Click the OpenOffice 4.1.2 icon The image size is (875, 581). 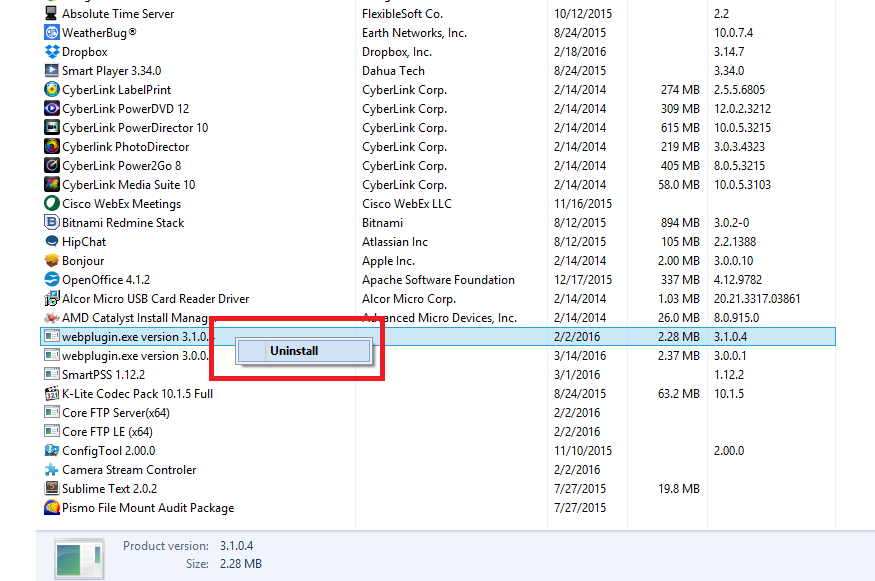tap(52, 280)
